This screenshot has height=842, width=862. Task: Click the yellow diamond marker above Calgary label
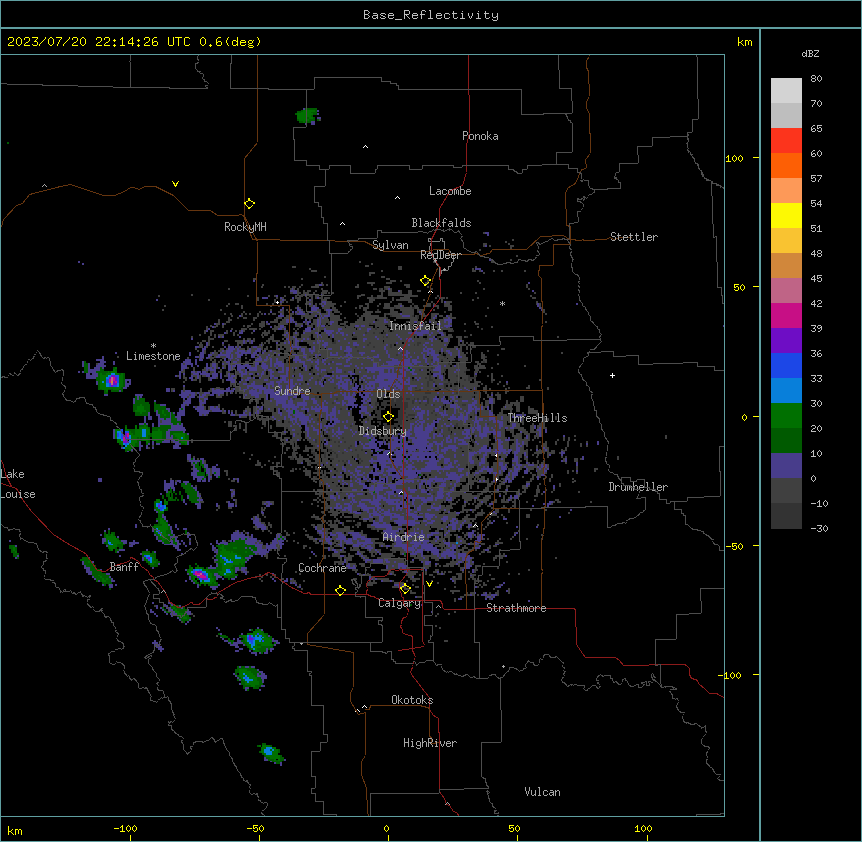[x=405, y=589]
